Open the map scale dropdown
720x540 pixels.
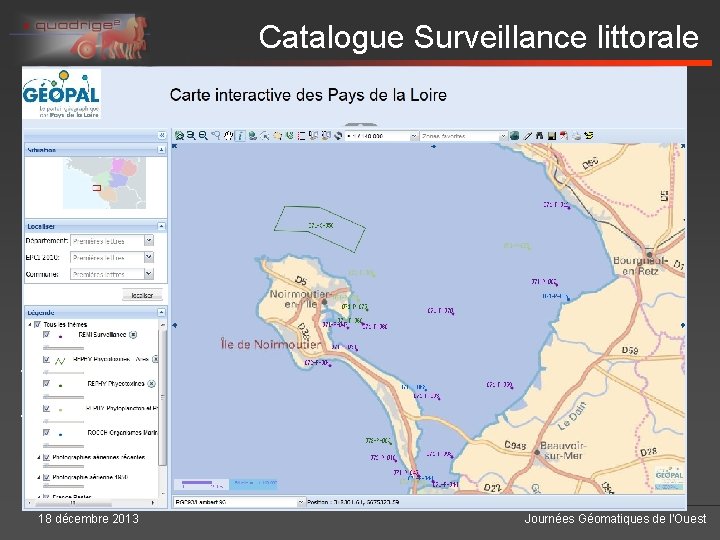pyautogui.click(x=413, y=136)
